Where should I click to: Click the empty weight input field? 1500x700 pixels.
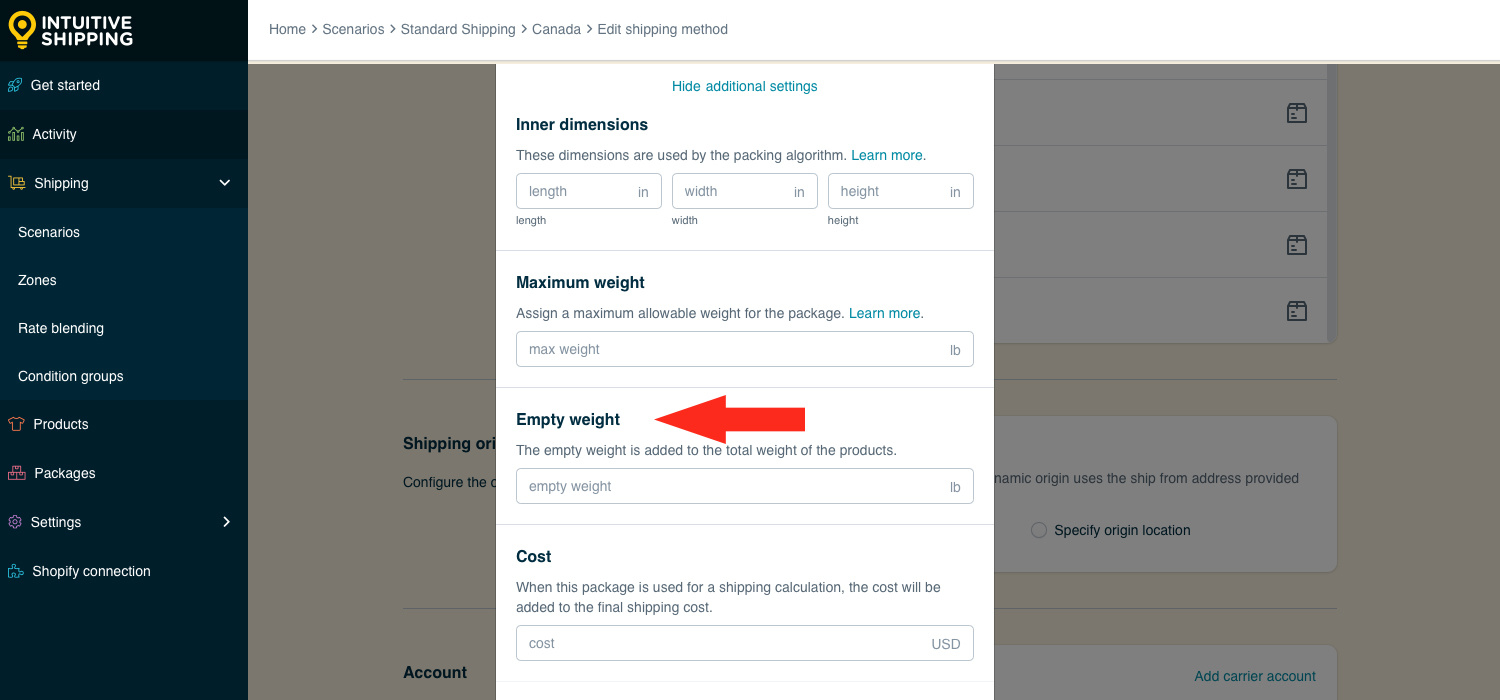tap(745, 487)
